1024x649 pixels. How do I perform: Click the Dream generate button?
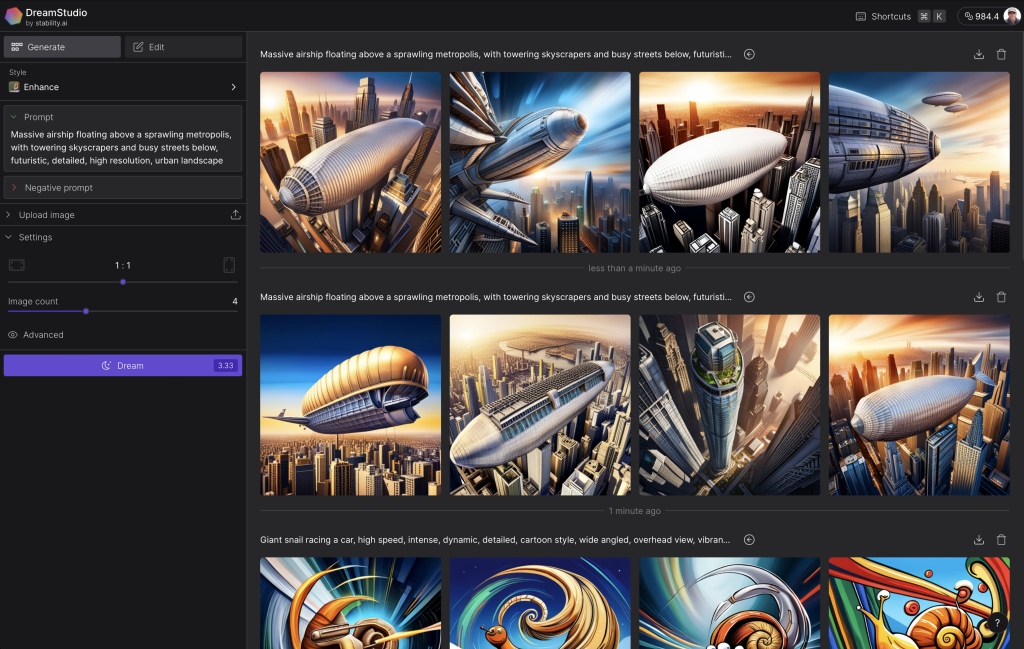click(123, 366)
